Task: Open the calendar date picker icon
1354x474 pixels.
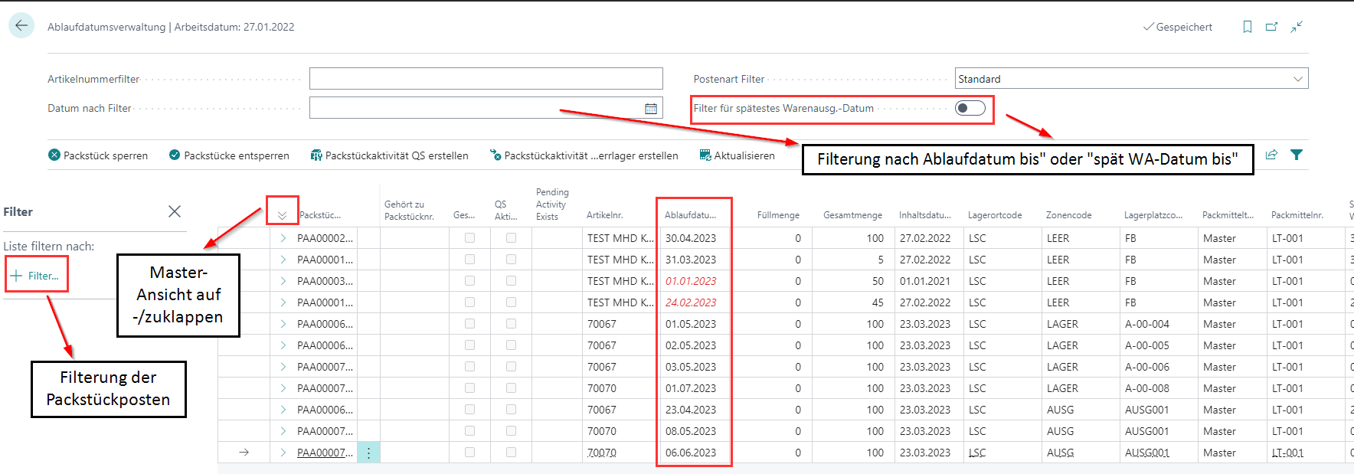Action: point(651,108)
